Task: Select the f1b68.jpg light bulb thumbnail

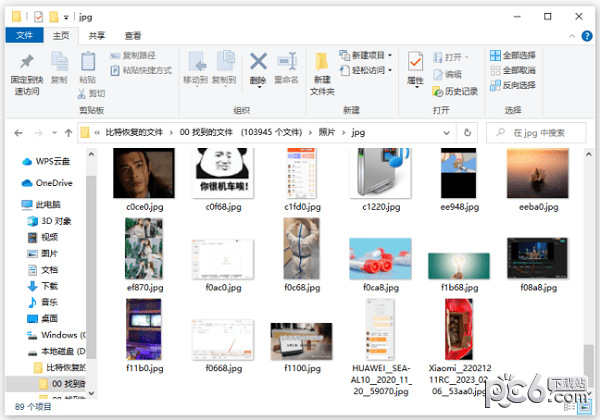Action: 459,266
